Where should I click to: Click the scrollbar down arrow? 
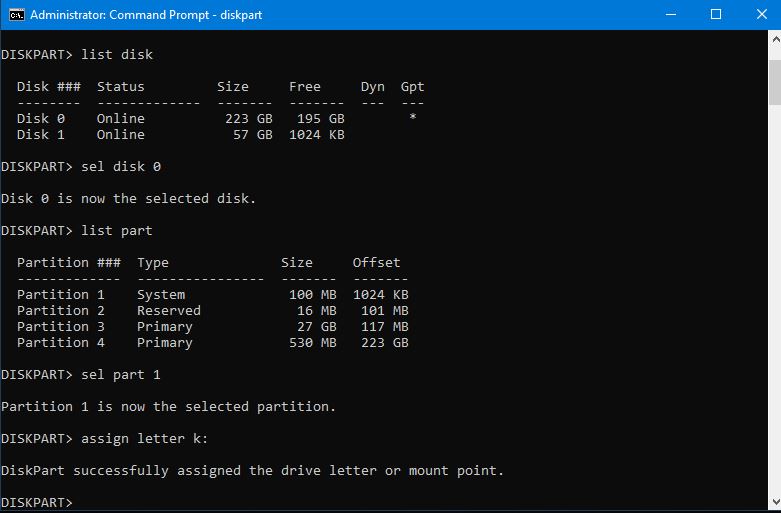(x=773, y=504)
